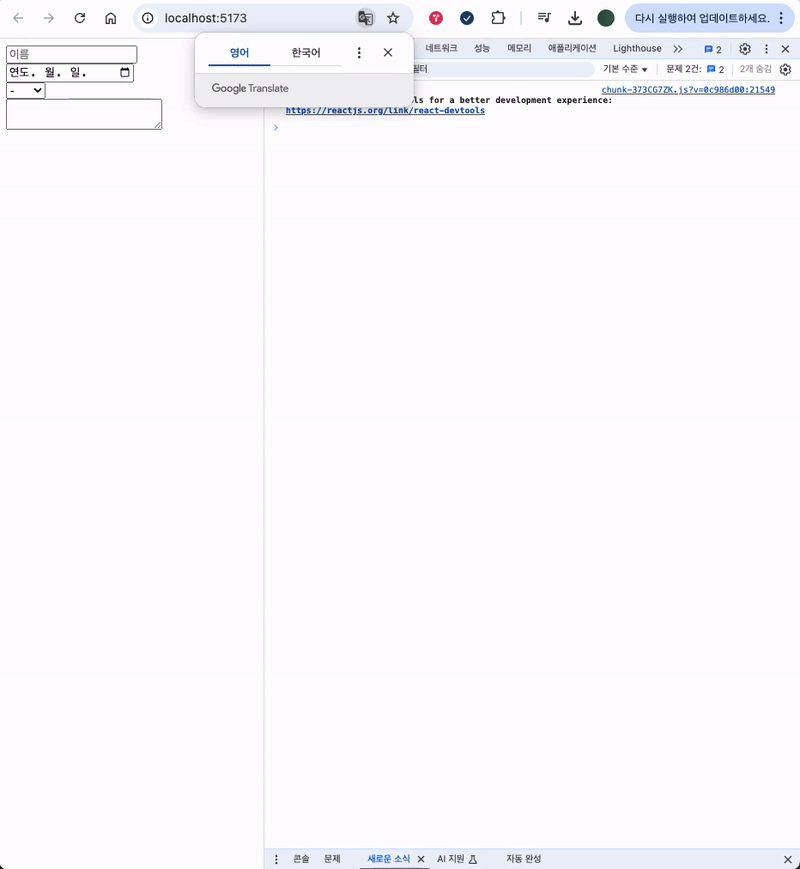Screen dimensions: 800x869
Task: Go to the browser home page
Action: [x=111, y=18]
